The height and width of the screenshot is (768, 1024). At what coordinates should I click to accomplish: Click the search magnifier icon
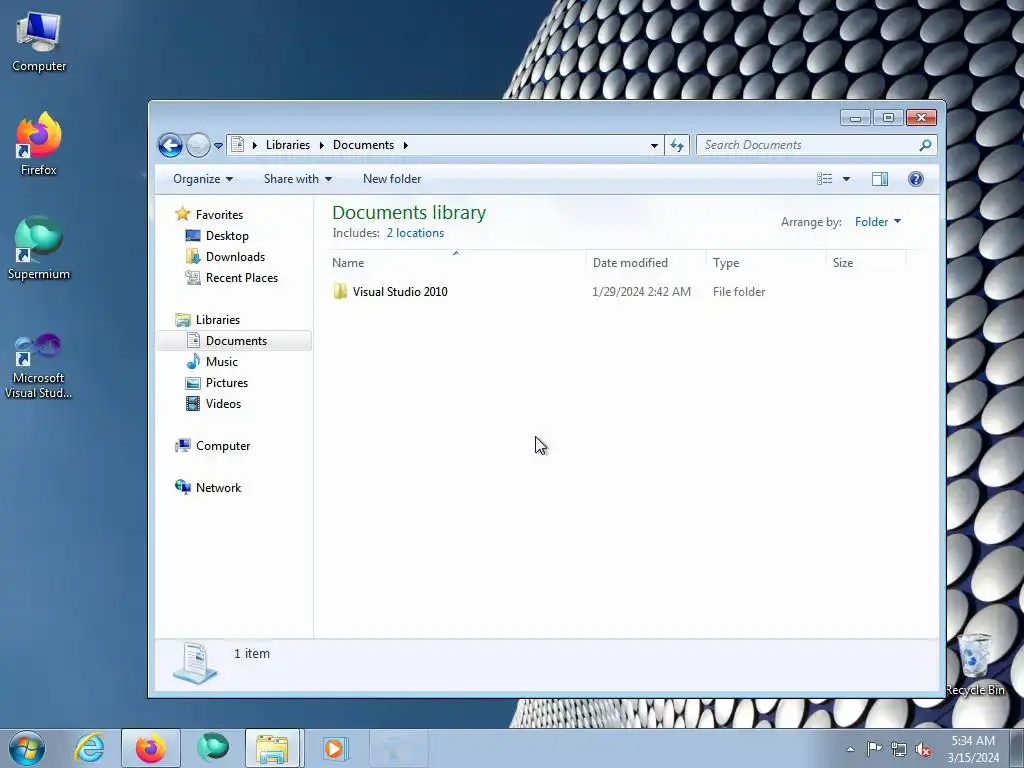click(x=925, y=145)
